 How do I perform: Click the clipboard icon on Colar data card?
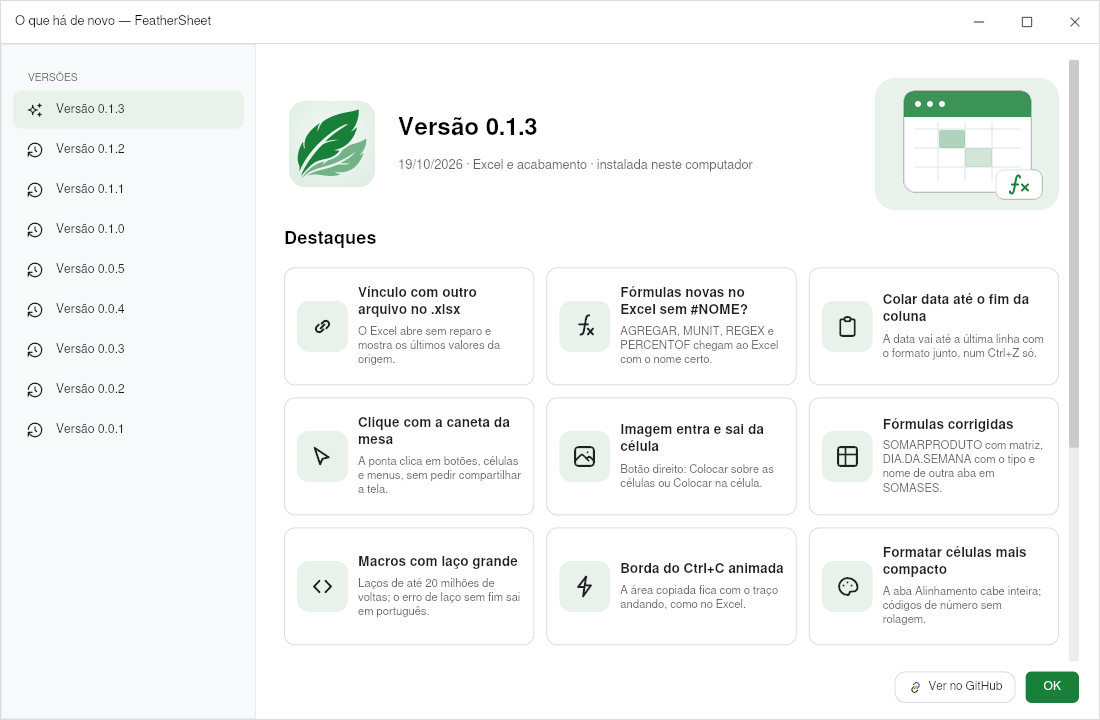click(847, 326)
